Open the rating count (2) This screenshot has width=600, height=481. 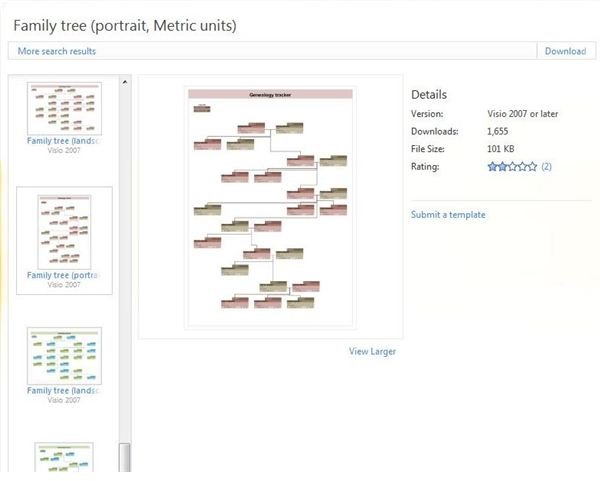tap(546, 166)
